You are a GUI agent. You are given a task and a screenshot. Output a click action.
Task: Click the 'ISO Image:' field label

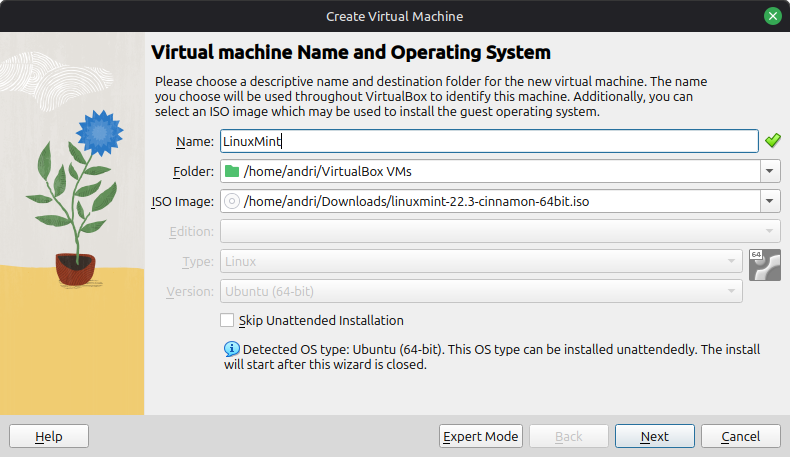point(183,202)
